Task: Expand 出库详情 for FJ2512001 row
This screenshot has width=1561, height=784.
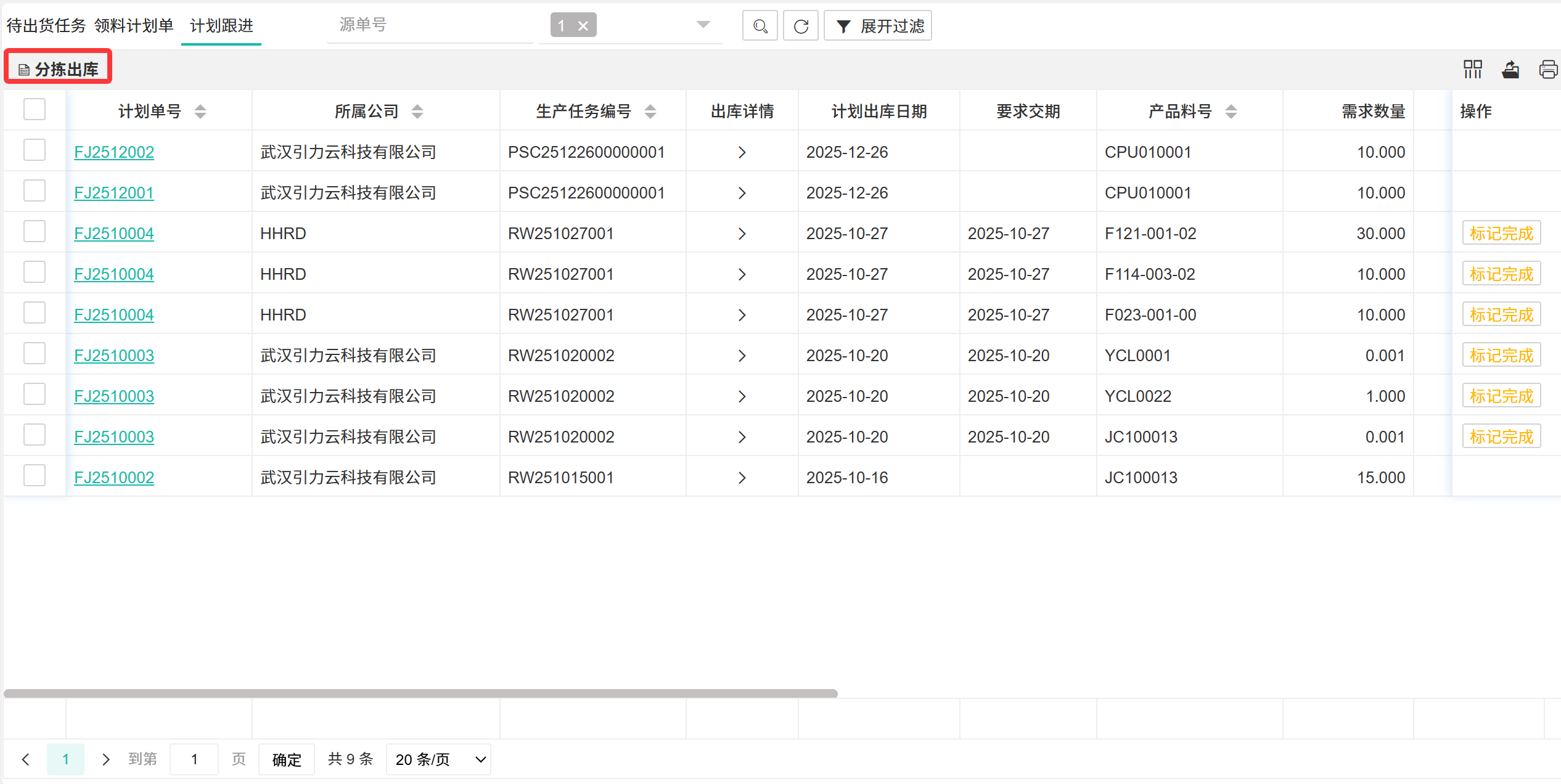Action: tap(742, 193)
